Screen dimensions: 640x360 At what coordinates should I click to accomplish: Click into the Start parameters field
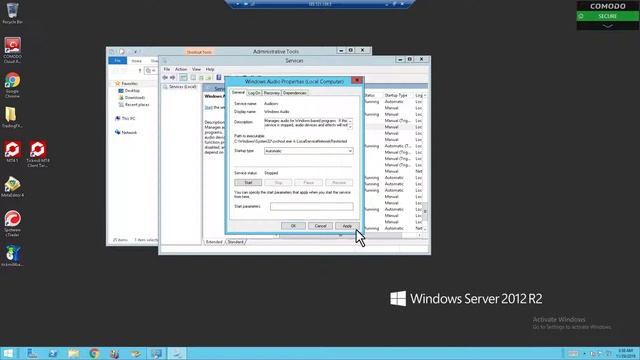point(312,207)
